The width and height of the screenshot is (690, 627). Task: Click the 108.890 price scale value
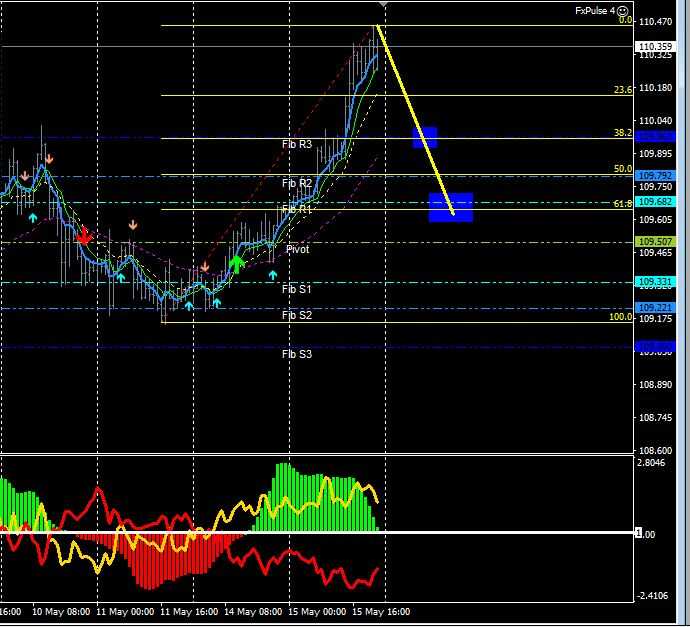[656, 385]
